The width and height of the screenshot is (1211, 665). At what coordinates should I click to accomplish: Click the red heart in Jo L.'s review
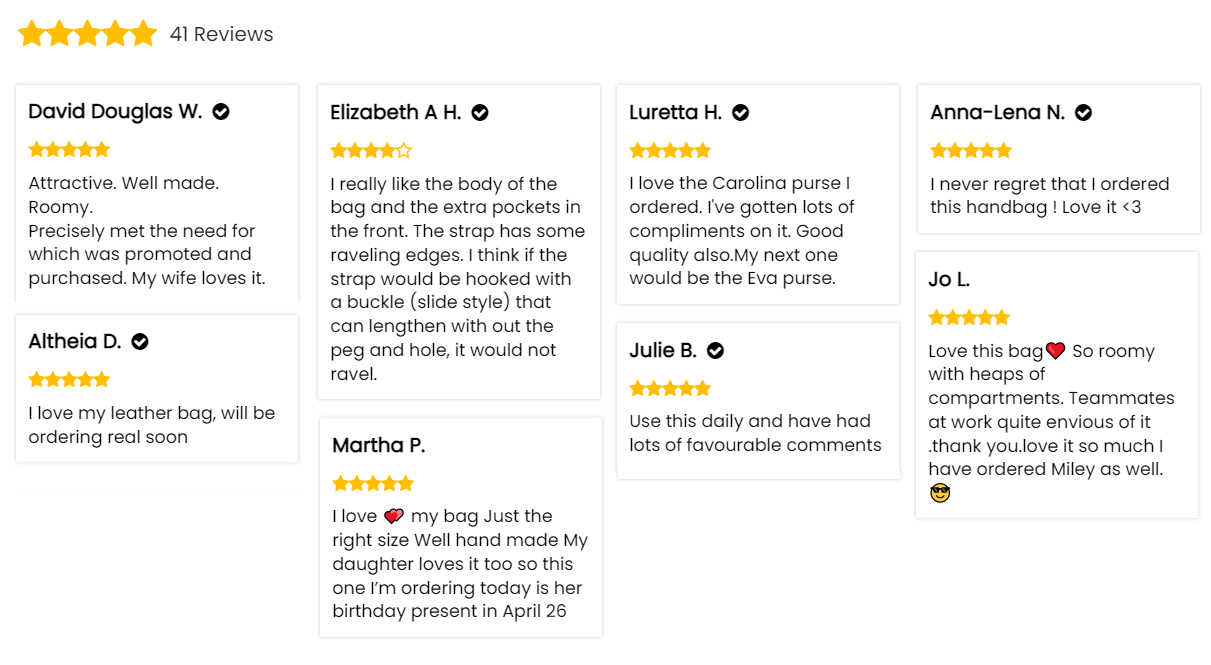coord(1056,351)
